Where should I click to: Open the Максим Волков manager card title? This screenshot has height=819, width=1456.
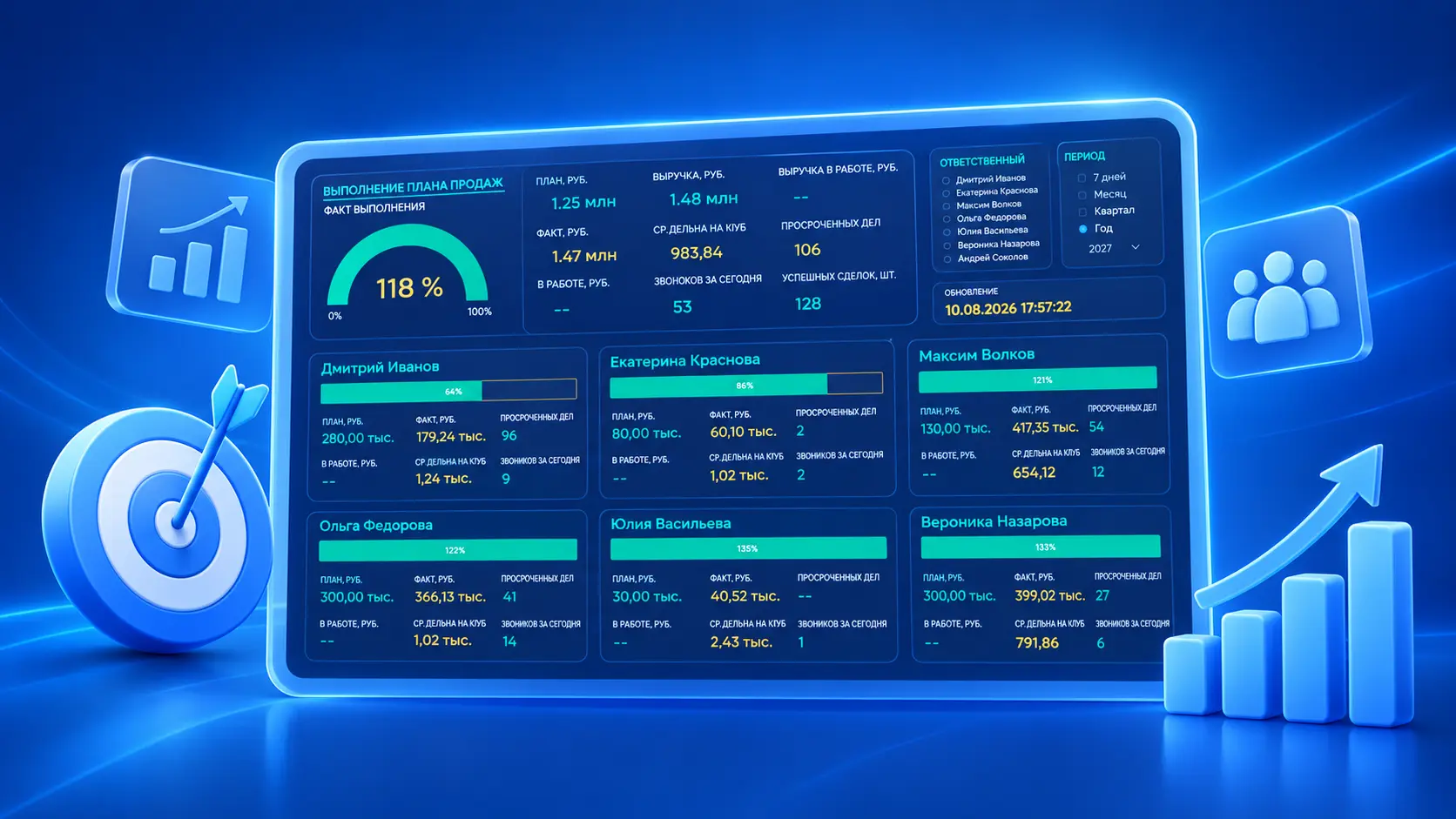tap(976, 355)
